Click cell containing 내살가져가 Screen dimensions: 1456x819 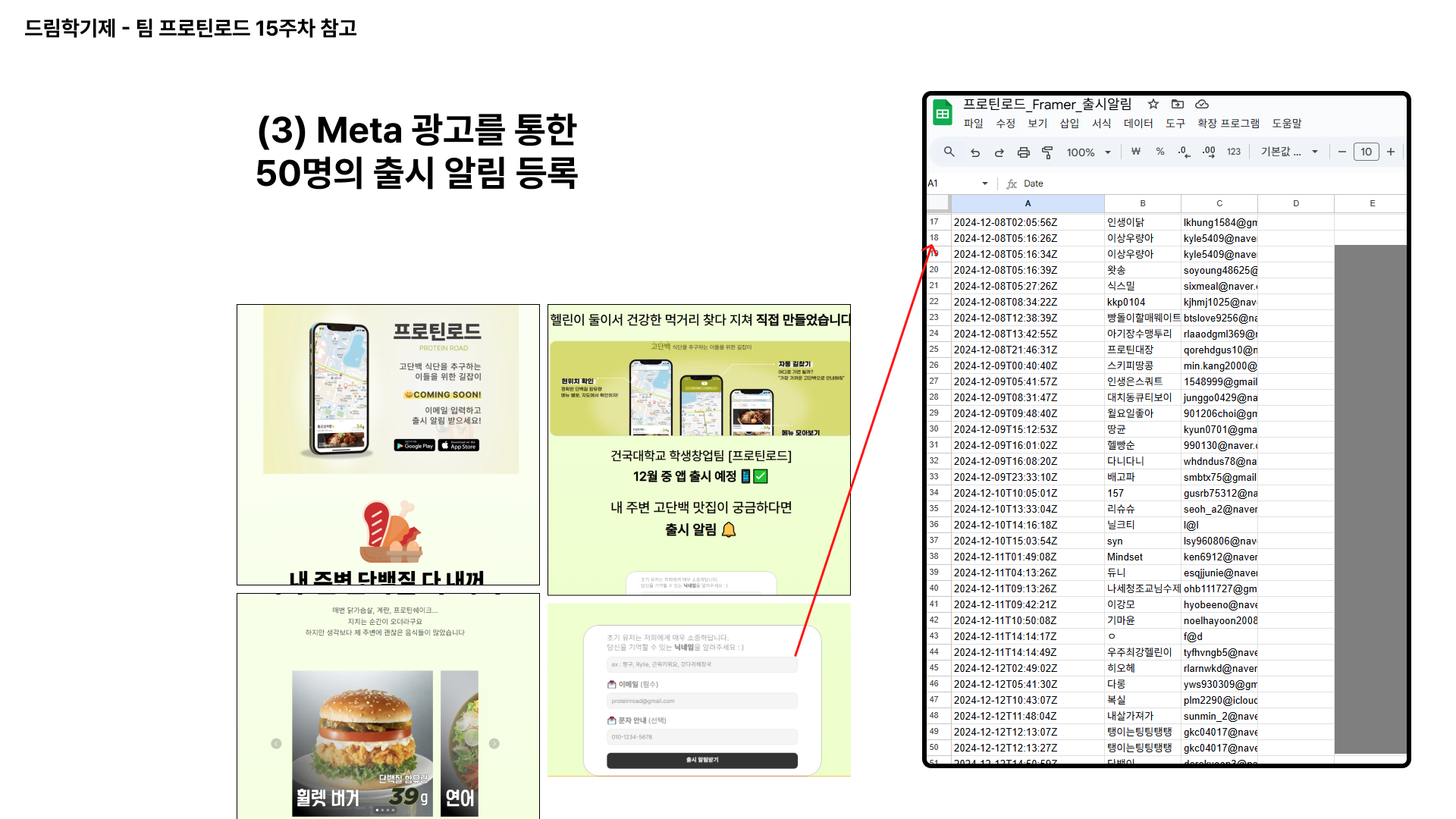click(1143, 716)
